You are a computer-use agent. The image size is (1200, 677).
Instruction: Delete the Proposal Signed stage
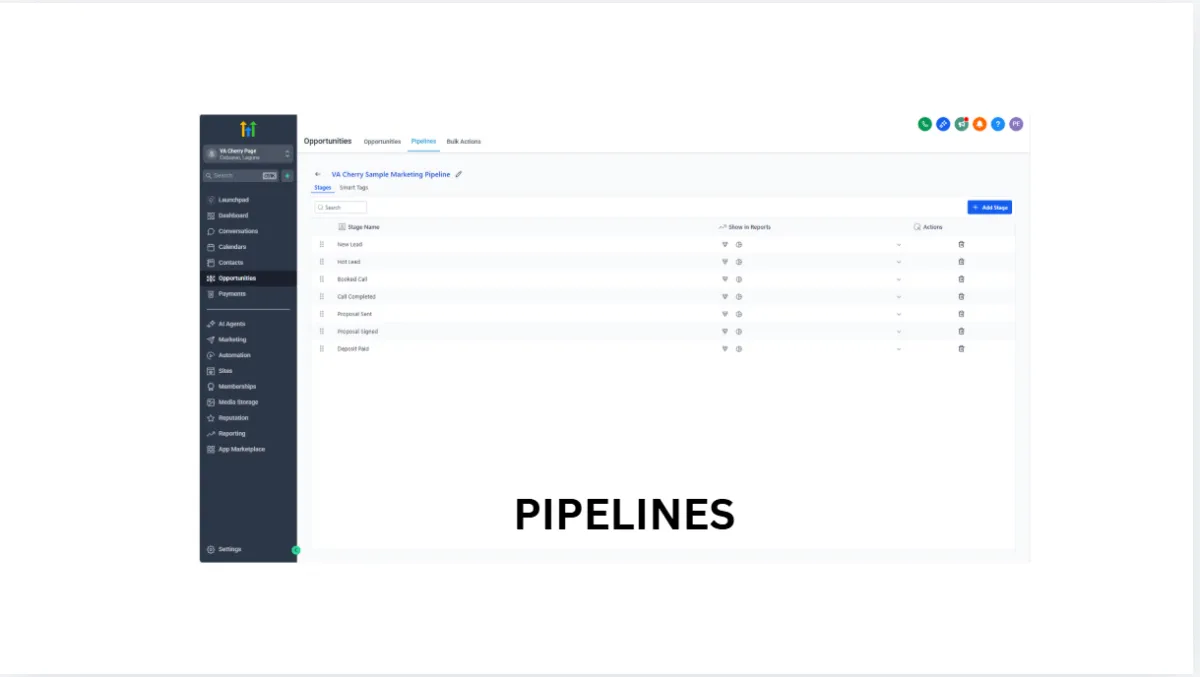(x=961, y=331)
